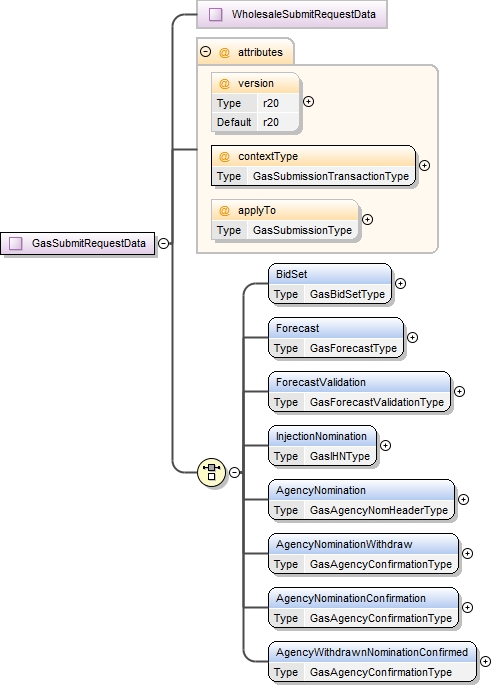
Task: Expand the AgencyNomination element
Action: click(x=463, y=499)
